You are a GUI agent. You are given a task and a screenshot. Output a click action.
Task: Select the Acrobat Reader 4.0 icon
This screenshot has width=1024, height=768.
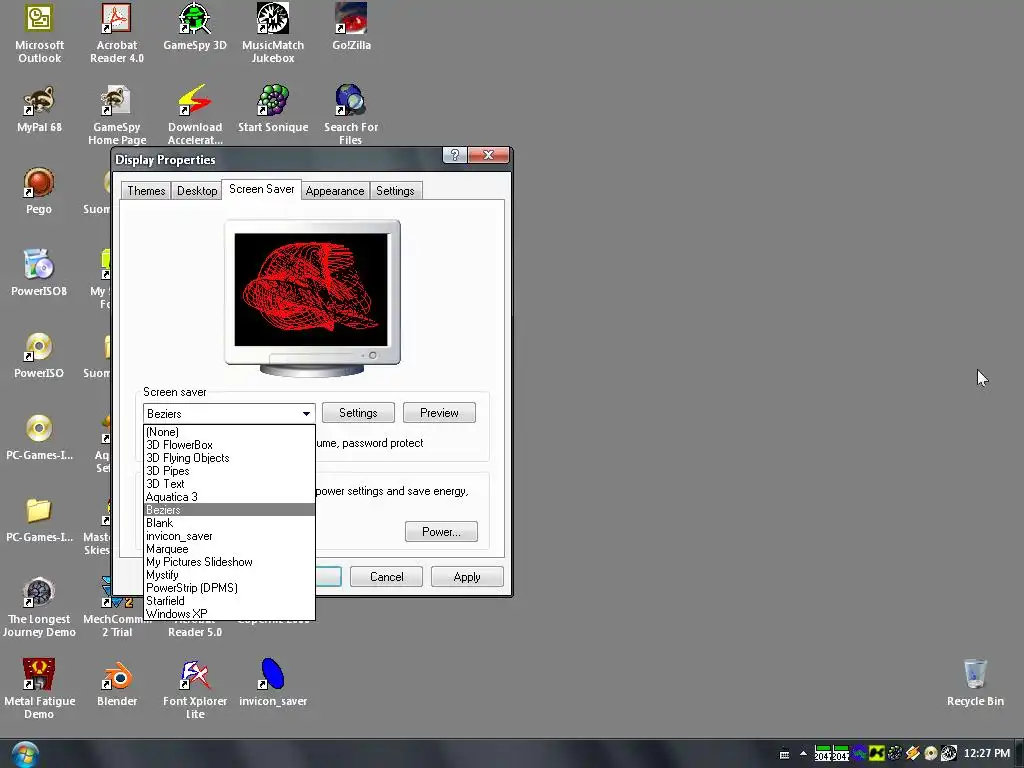pos(117,33)
